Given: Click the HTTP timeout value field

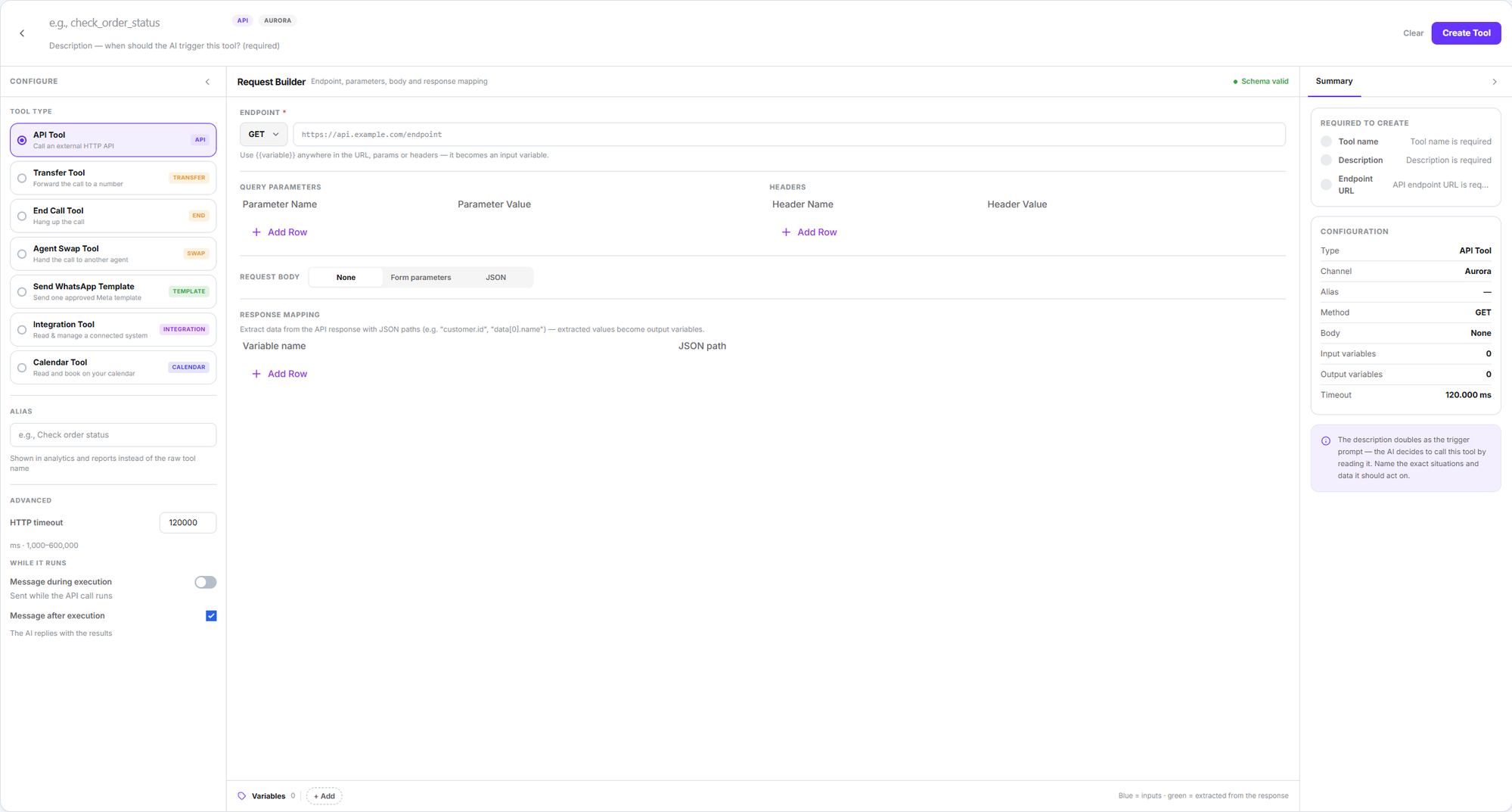Looking at the screenshot, I should tap(188, 523).
